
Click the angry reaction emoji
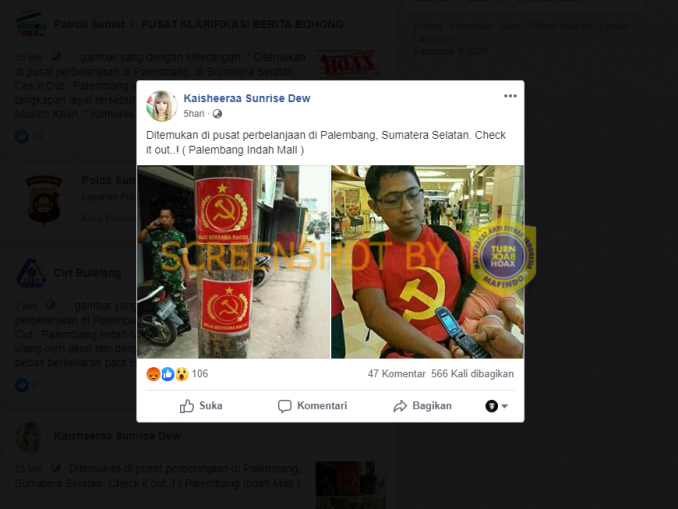click(153, 374)
